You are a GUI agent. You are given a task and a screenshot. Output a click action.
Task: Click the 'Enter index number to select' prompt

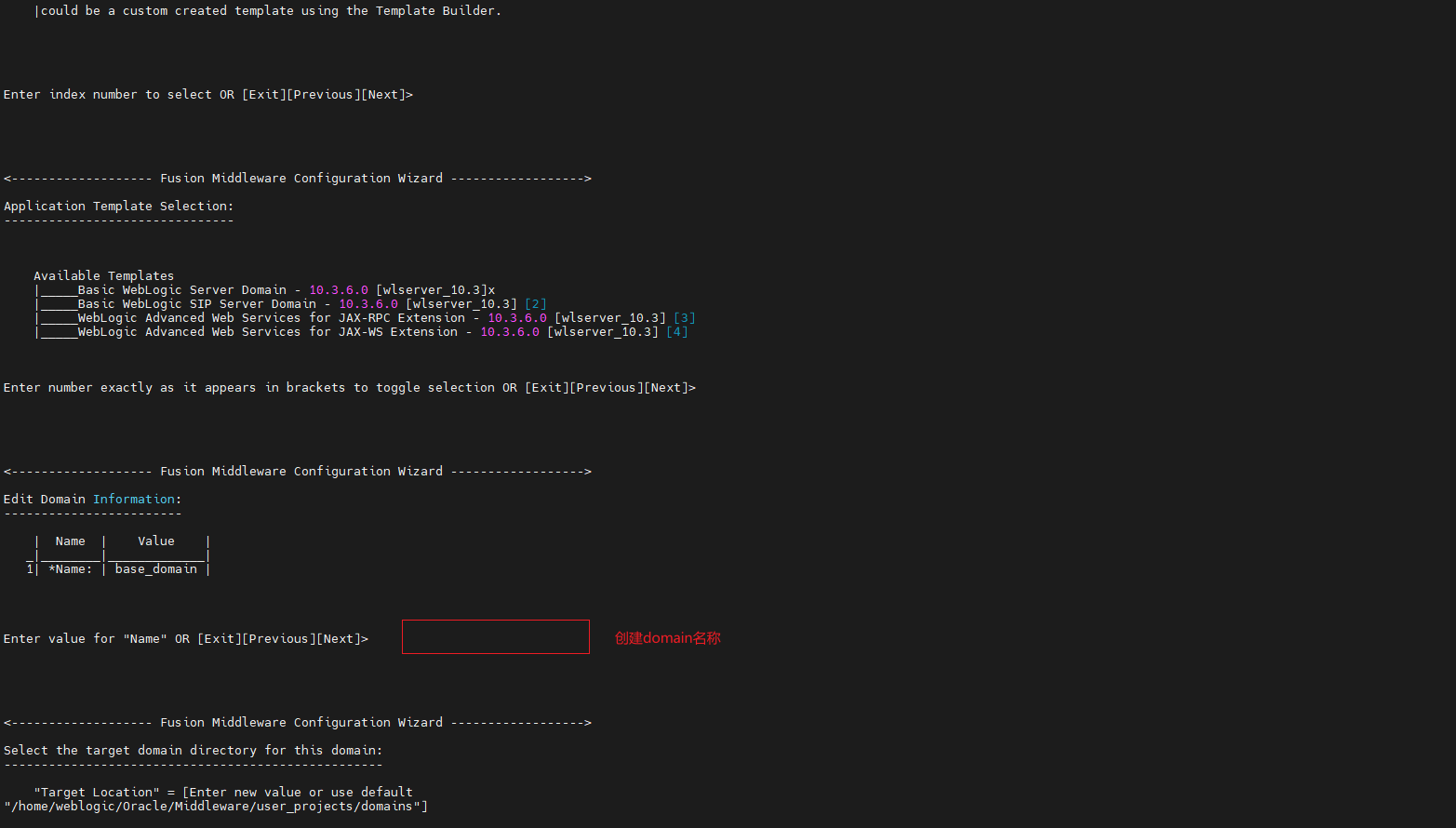click(208, 95)
